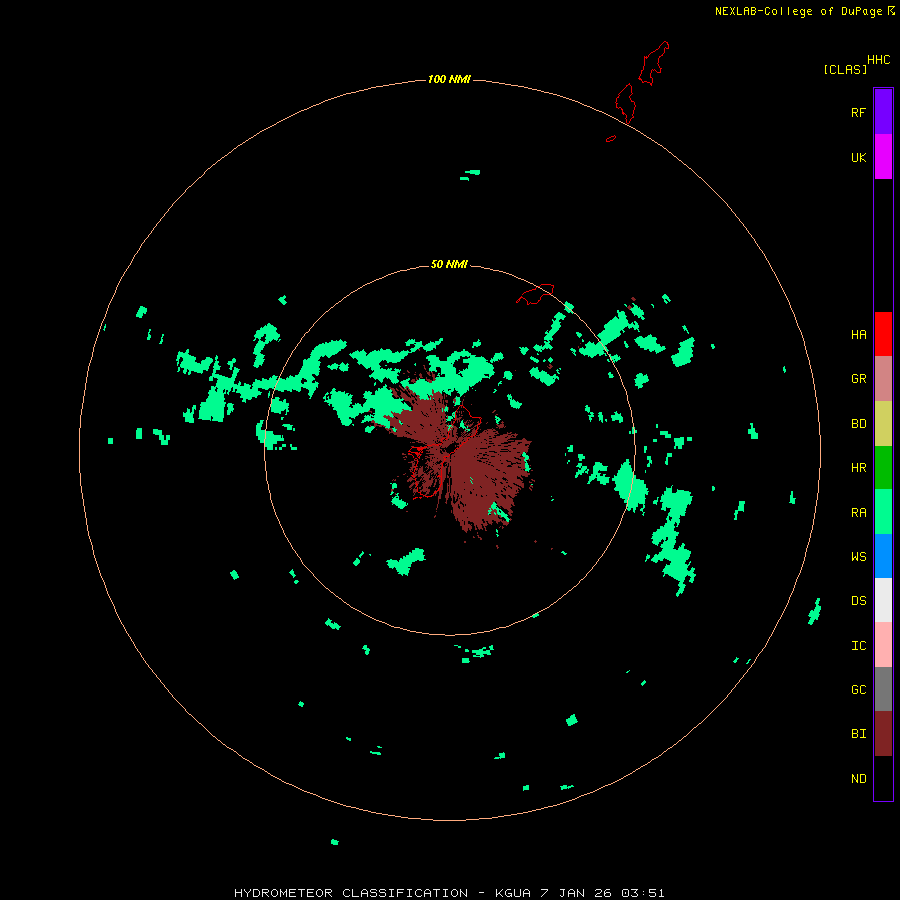Viewport: 900px width, 900px height.
Task: Click the DS legend label
Action: (858, 601)
